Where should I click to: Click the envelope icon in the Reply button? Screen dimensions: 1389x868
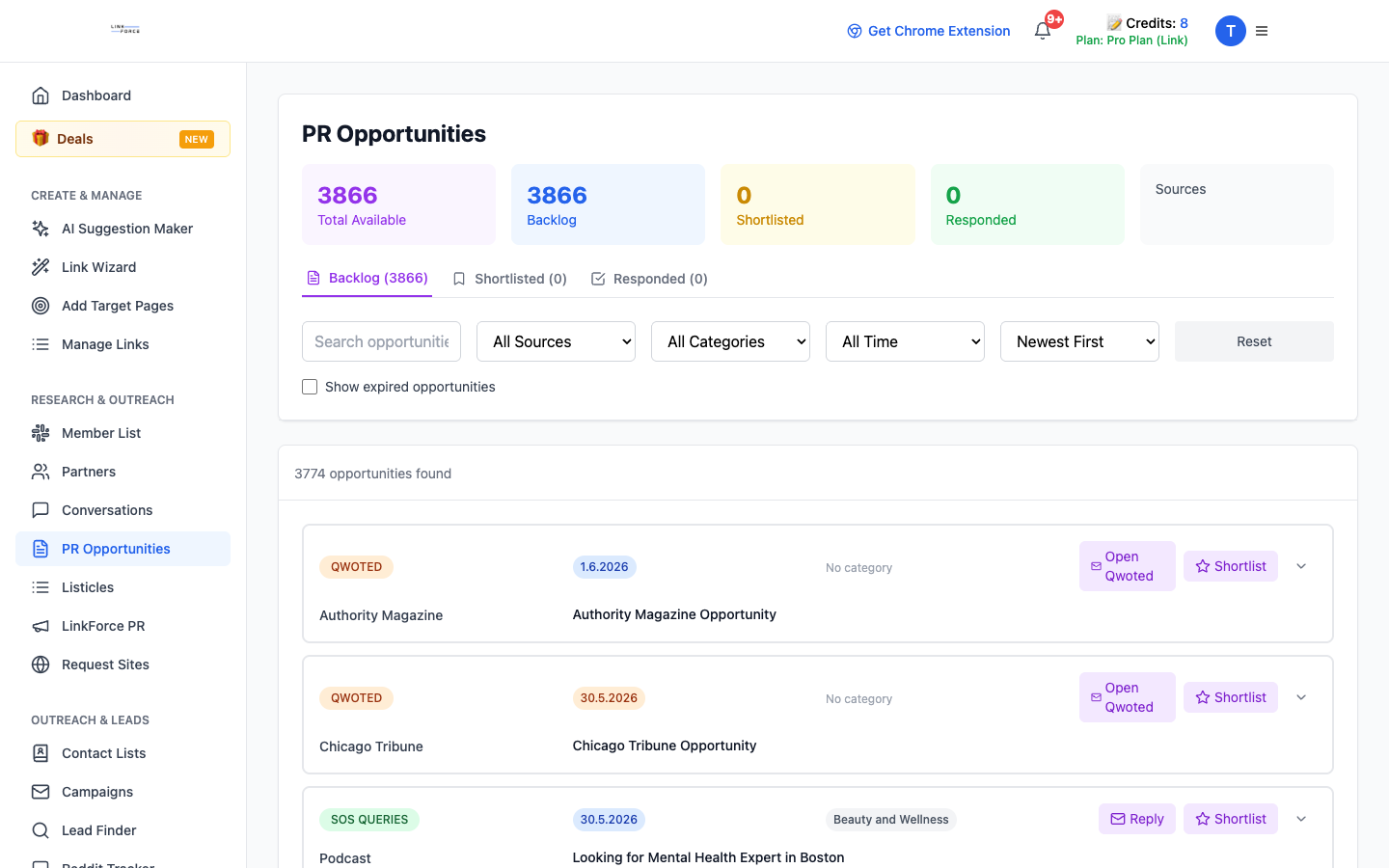1118,819
